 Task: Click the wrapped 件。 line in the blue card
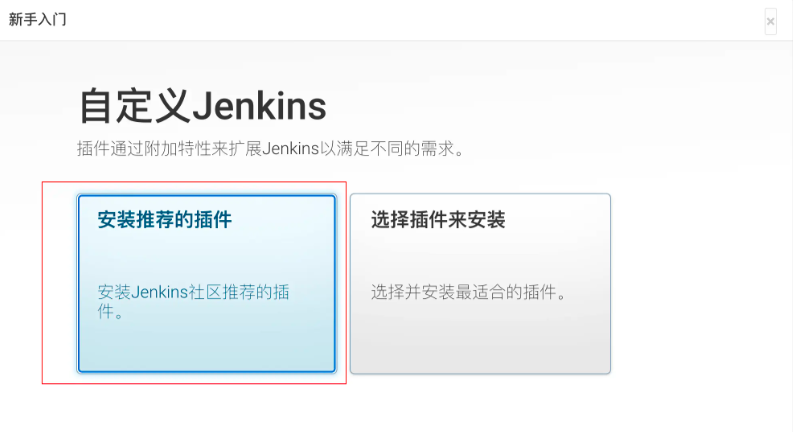point(110,312)
